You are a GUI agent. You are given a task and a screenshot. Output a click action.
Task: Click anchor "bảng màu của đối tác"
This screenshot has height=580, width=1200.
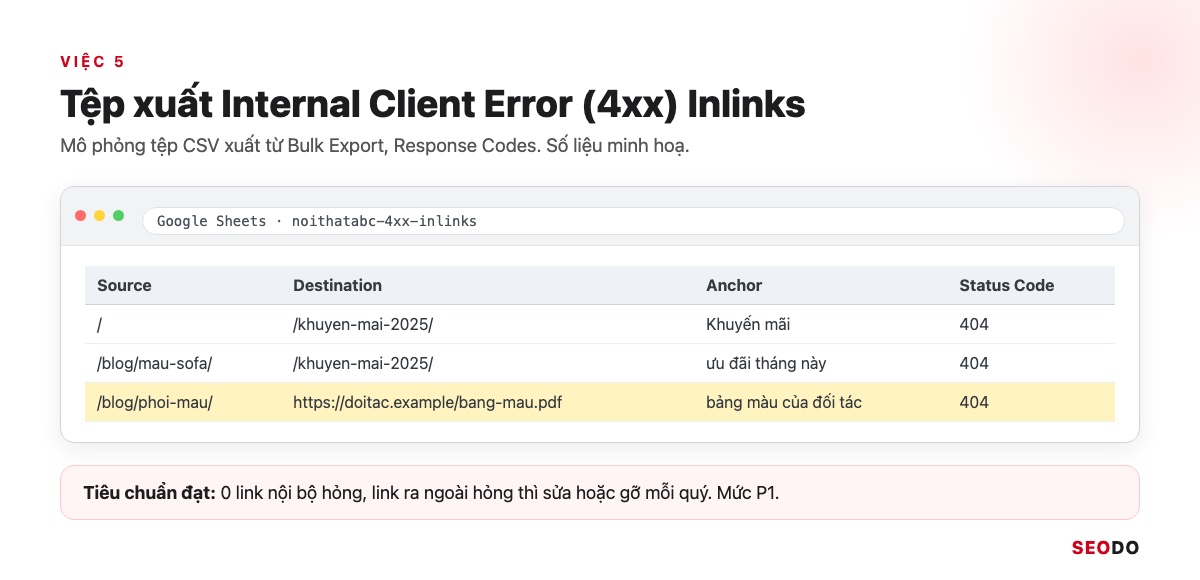784,402
